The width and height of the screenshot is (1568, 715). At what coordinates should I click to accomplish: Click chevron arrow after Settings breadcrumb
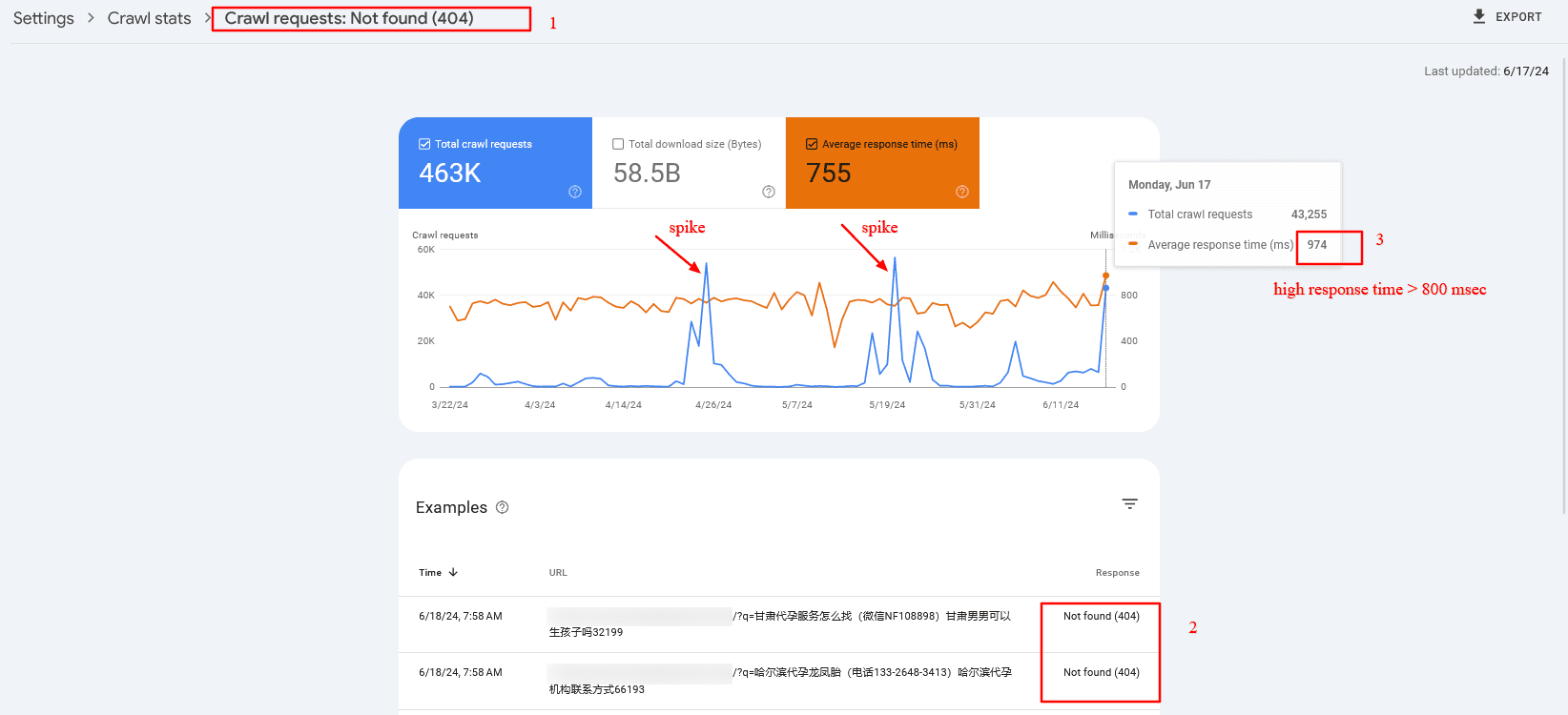point(91,18)
